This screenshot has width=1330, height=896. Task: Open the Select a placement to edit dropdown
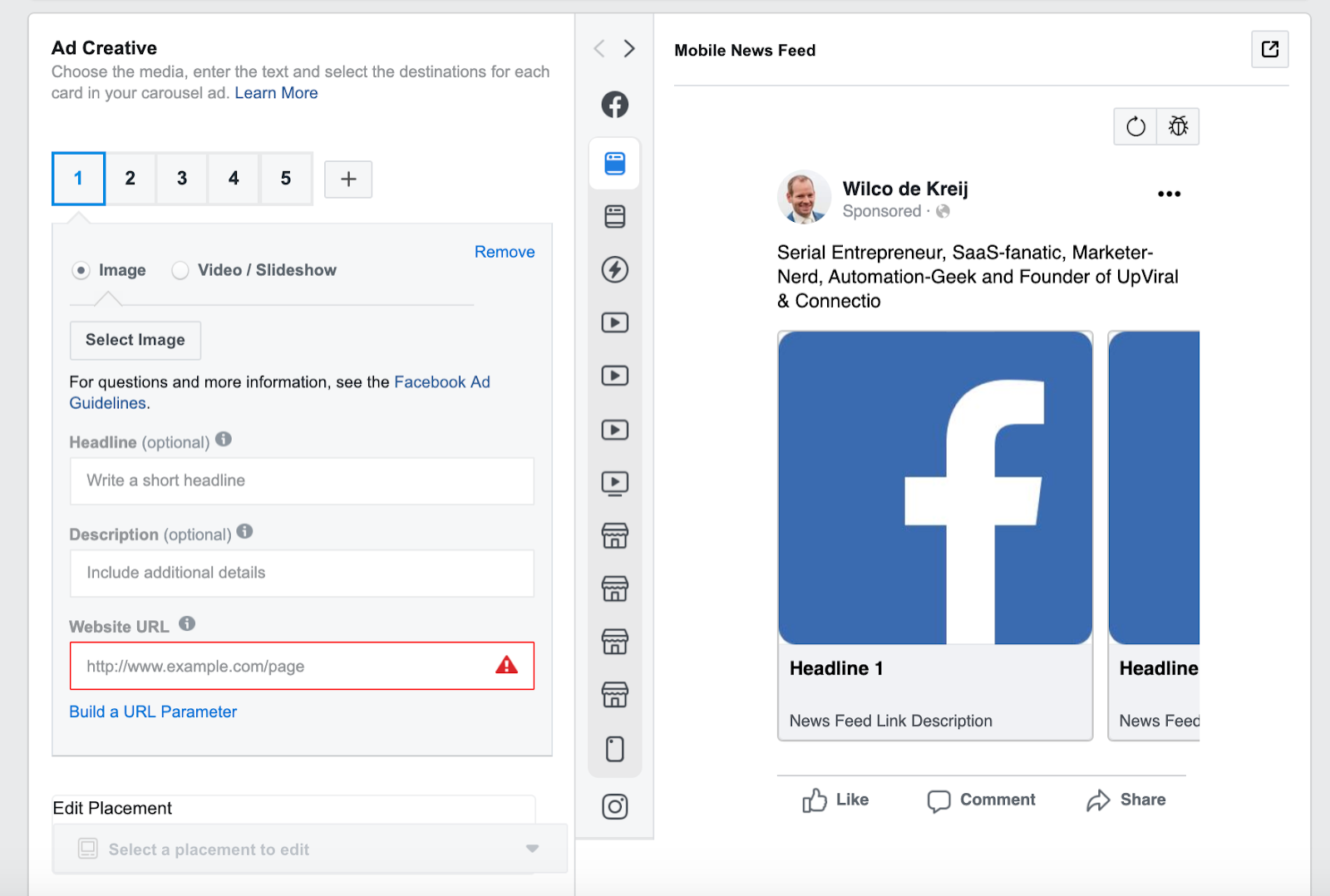pos(309,849)
